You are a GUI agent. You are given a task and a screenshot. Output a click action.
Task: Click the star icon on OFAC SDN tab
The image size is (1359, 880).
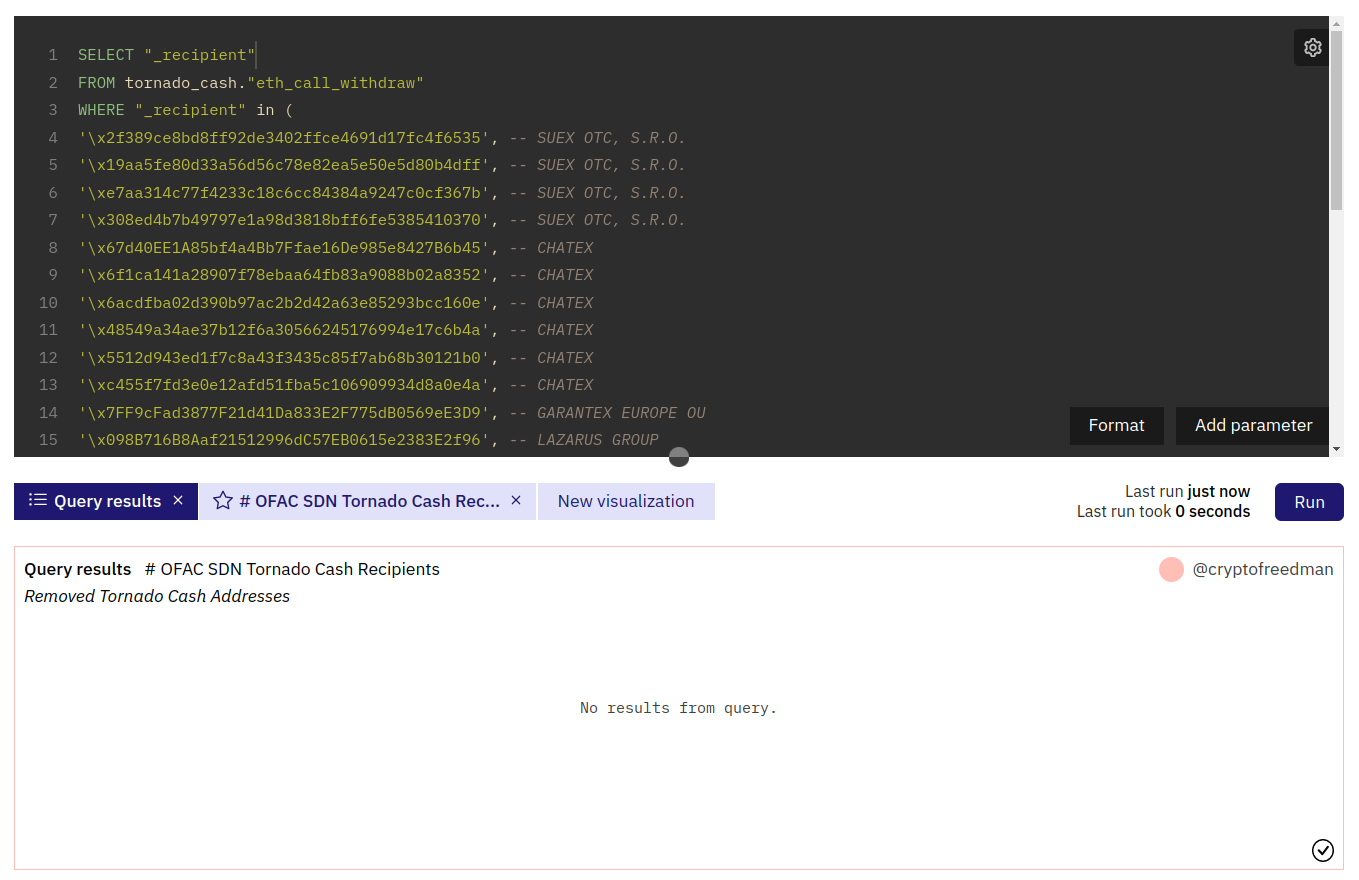point(223,501)
